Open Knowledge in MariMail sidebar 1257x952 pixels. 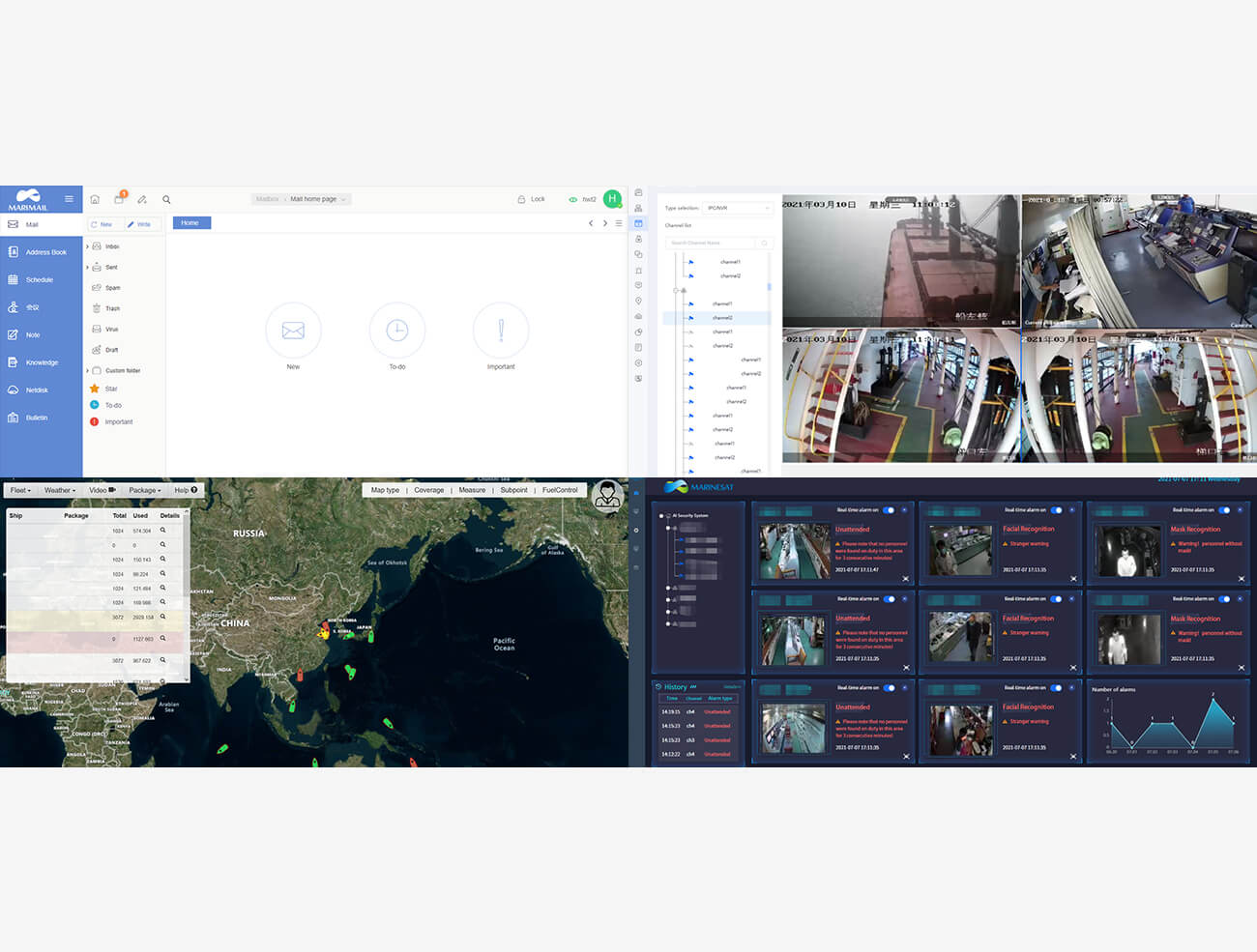[41, 362]
